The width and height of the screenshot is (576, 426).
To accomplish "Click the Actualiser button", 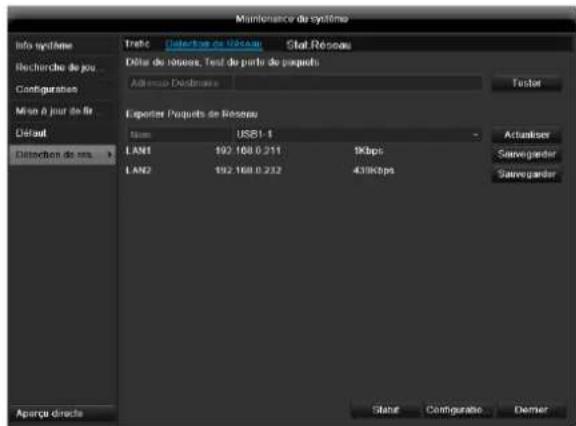I will pyautogui.click(x=526, y=135).
